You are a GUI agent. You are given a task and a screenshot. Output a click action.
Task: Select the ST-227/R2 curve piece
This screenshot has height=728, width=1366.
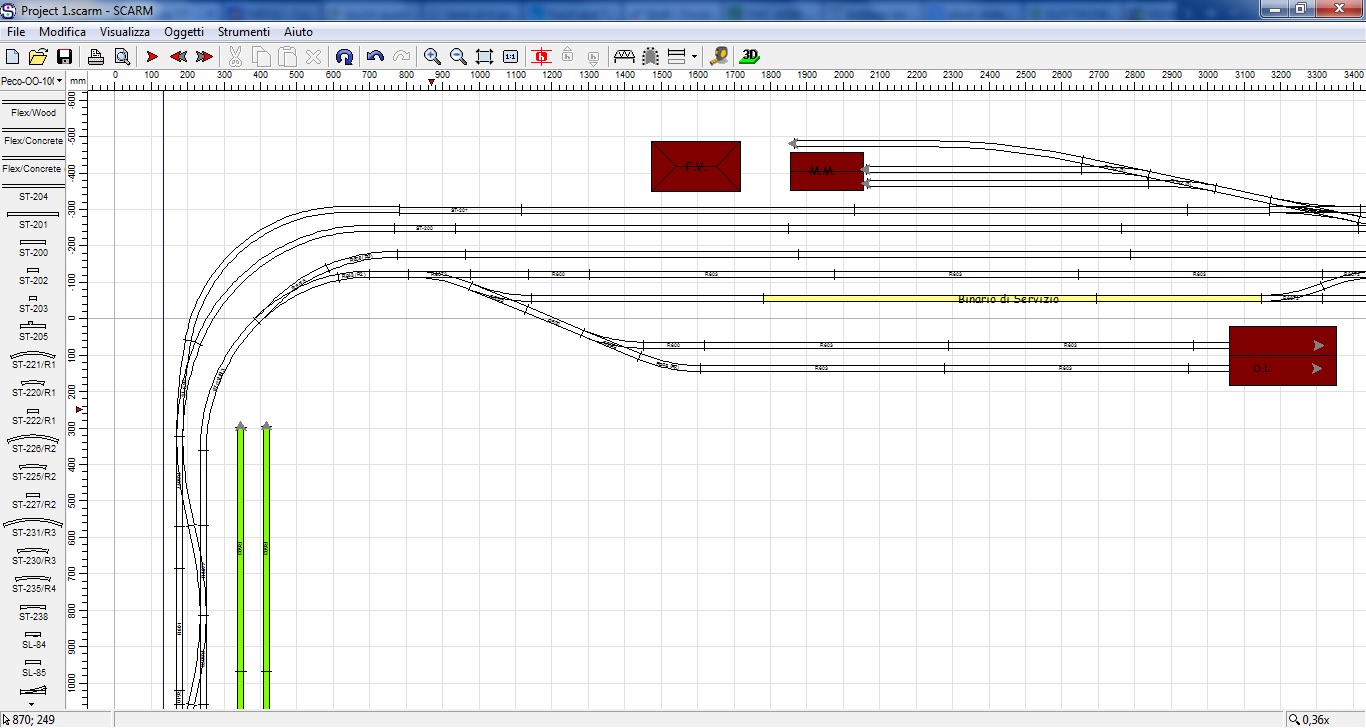[x=33, y=500]
